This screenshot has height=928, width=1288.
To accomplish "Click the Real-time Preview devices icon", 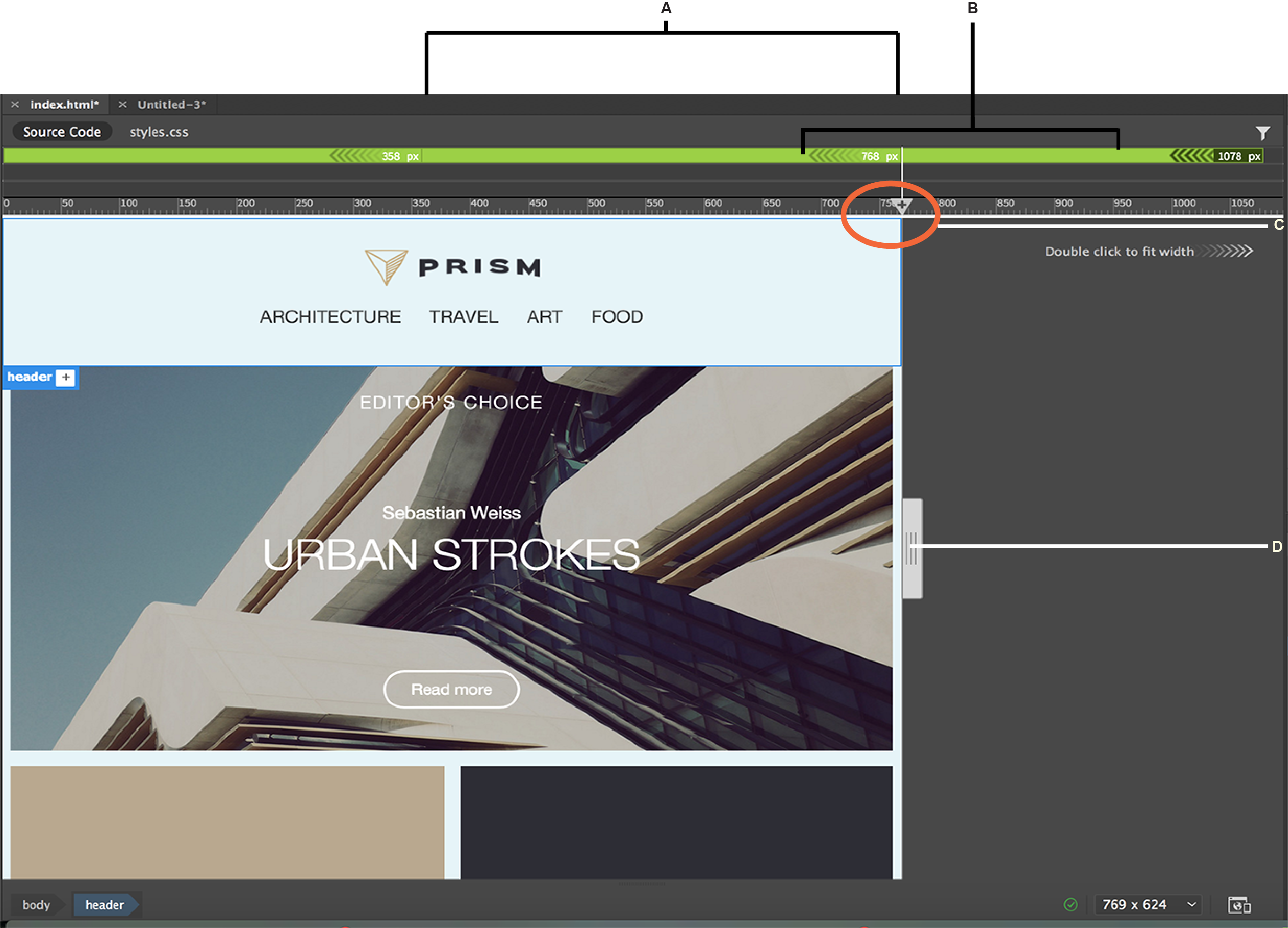I will click(1241, 905).
